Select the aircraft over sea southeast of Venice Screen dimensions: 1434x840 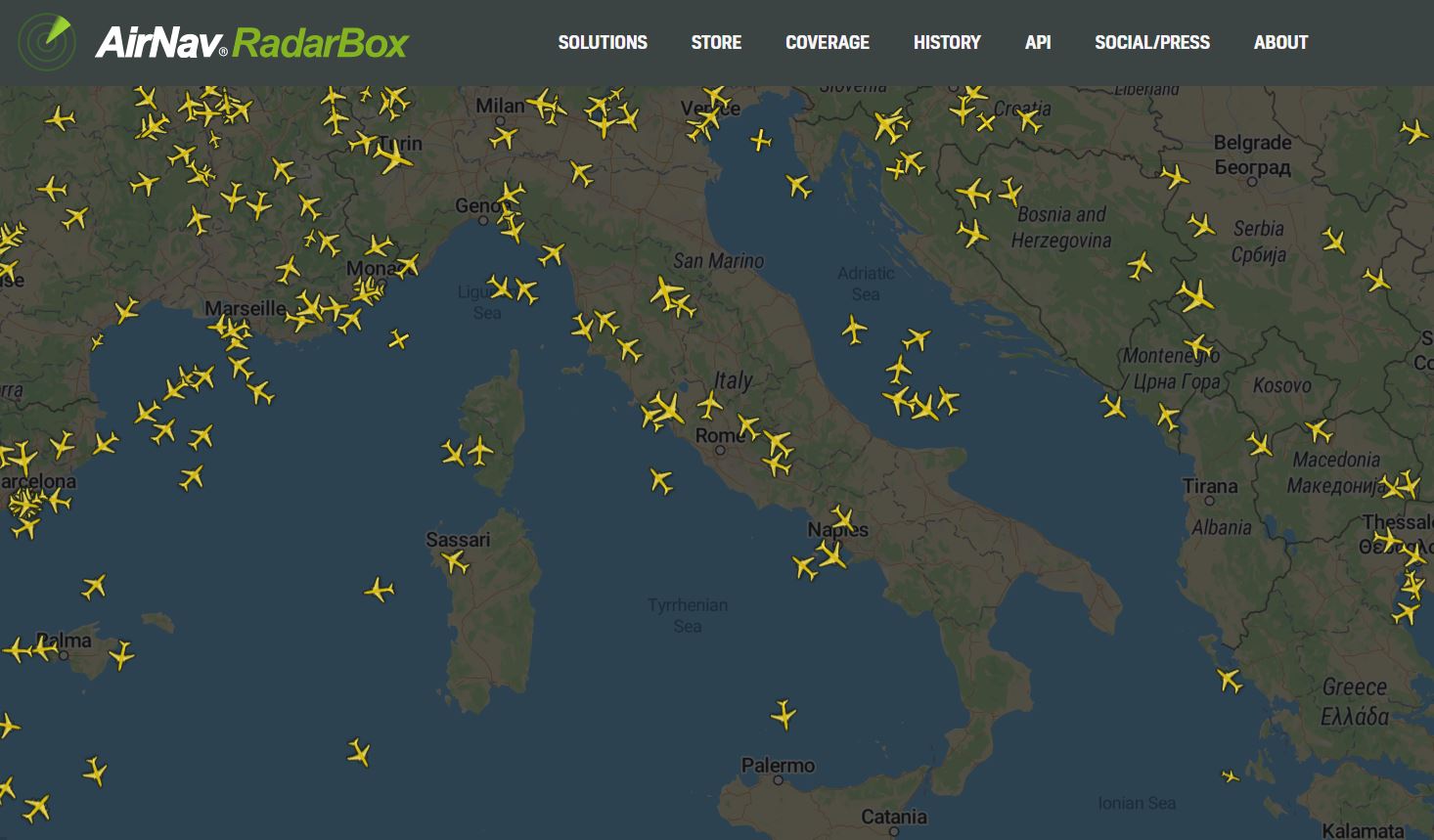tap(761, 141)
